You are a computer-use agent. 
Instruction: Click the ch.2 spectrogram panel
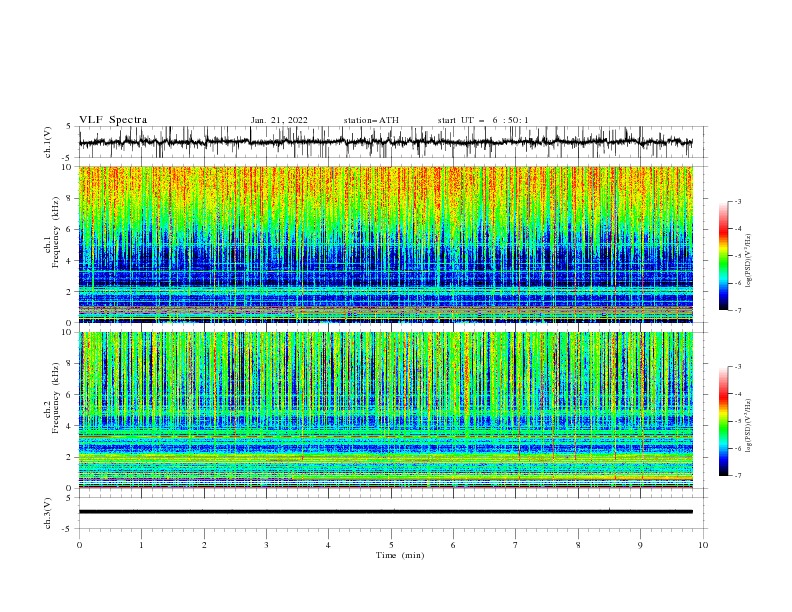(385, 410)
